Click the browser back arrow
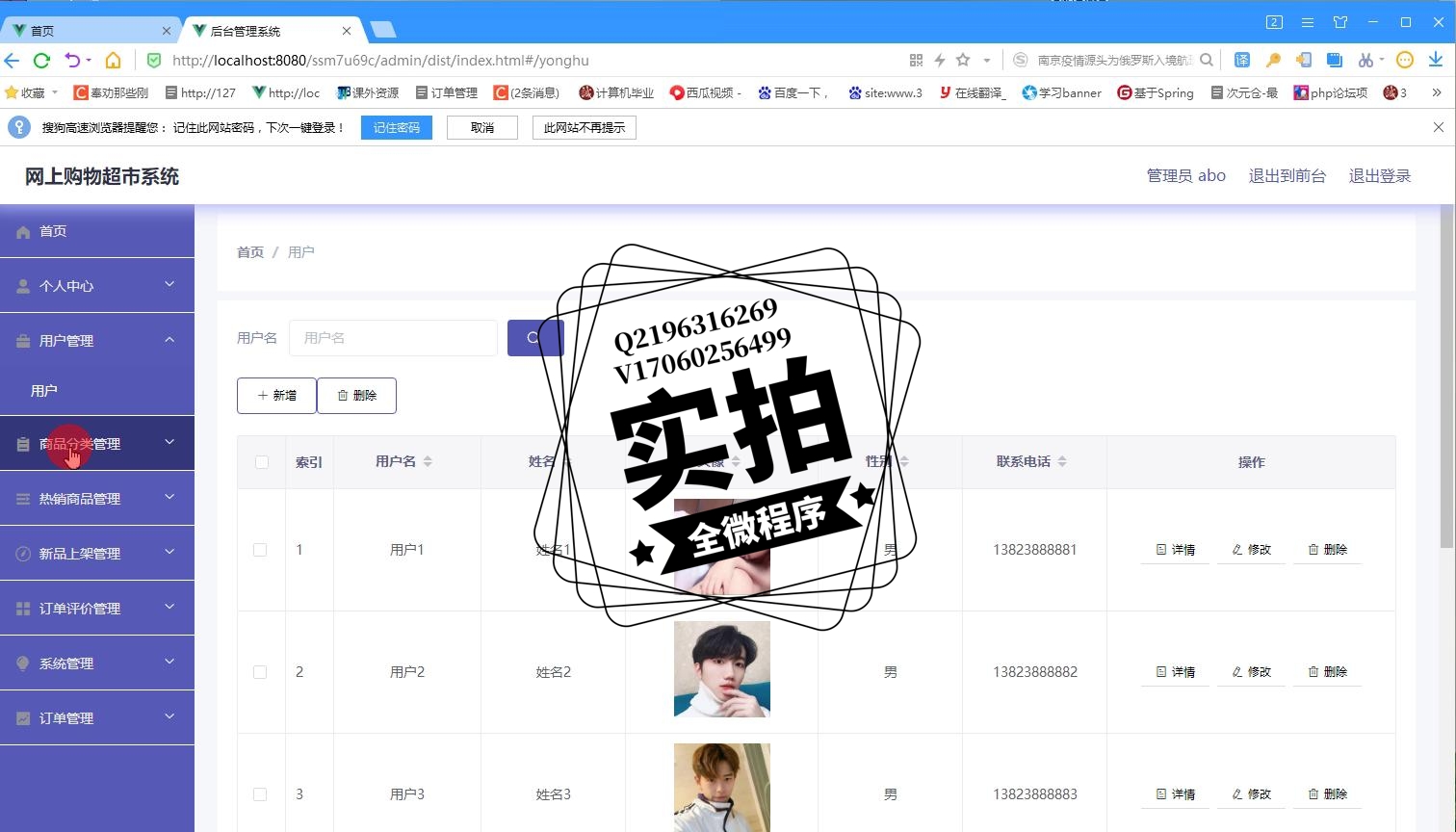Image resolution: width=1456 pixels, height=832 pixels. [12, 61]
